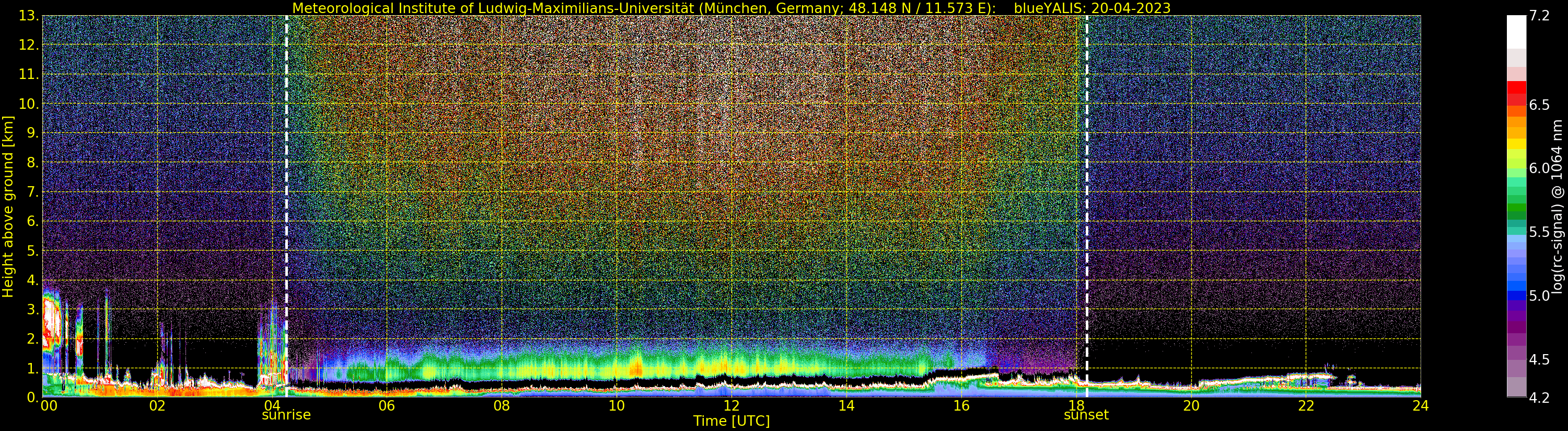Screen dimensions: 1568x431
Task: Click the colorbar label 'log(rc-signal) @ 1064 nm'
Action: (1558, 207)
